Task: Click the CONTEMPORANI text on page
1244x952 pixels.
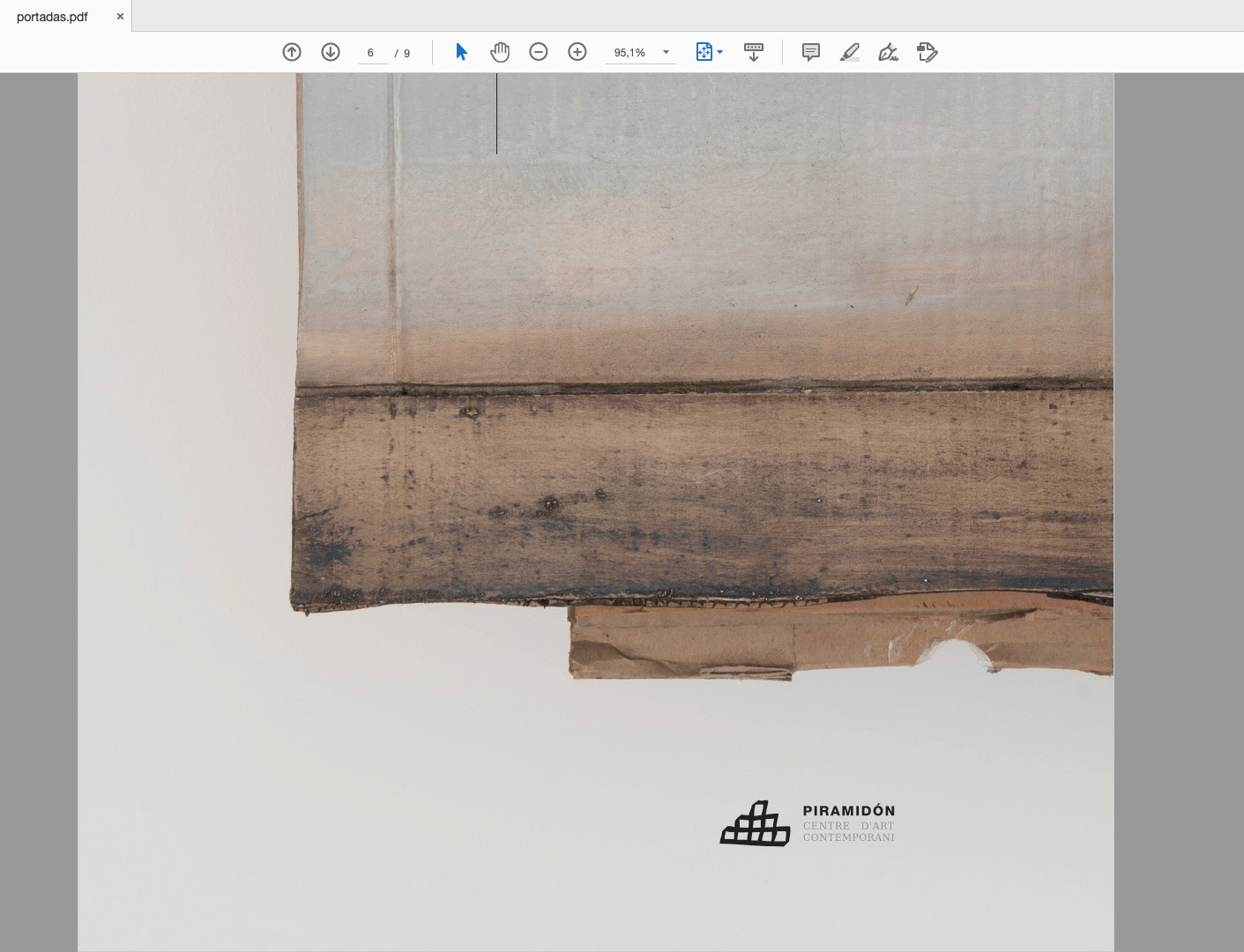Action: pos(849,837)
